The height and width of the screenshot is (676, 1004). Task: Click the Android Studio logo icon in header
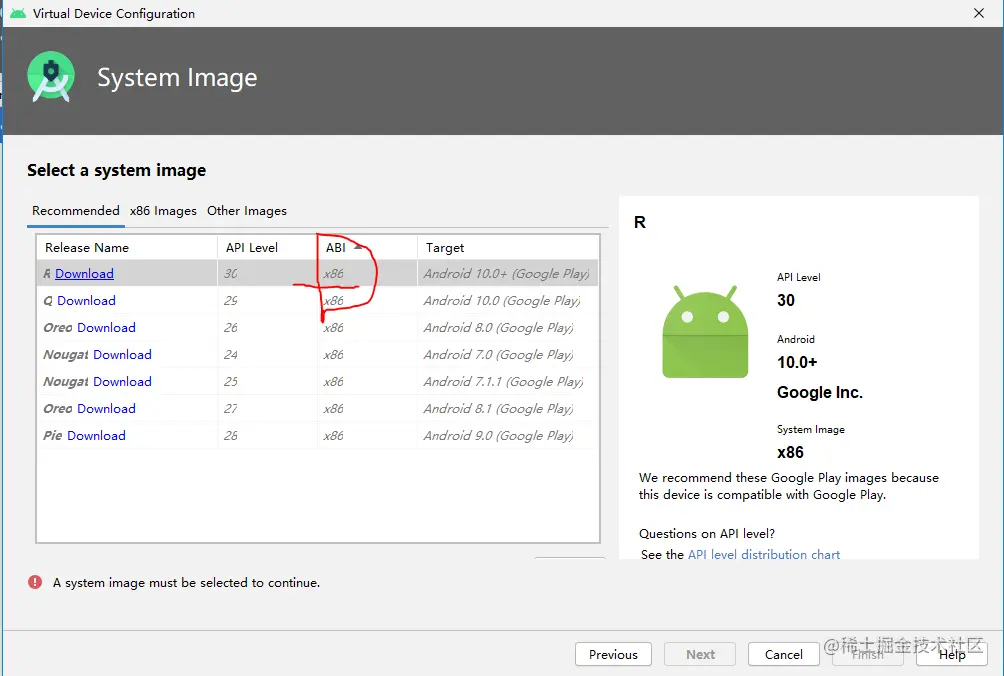coord(51,77)
